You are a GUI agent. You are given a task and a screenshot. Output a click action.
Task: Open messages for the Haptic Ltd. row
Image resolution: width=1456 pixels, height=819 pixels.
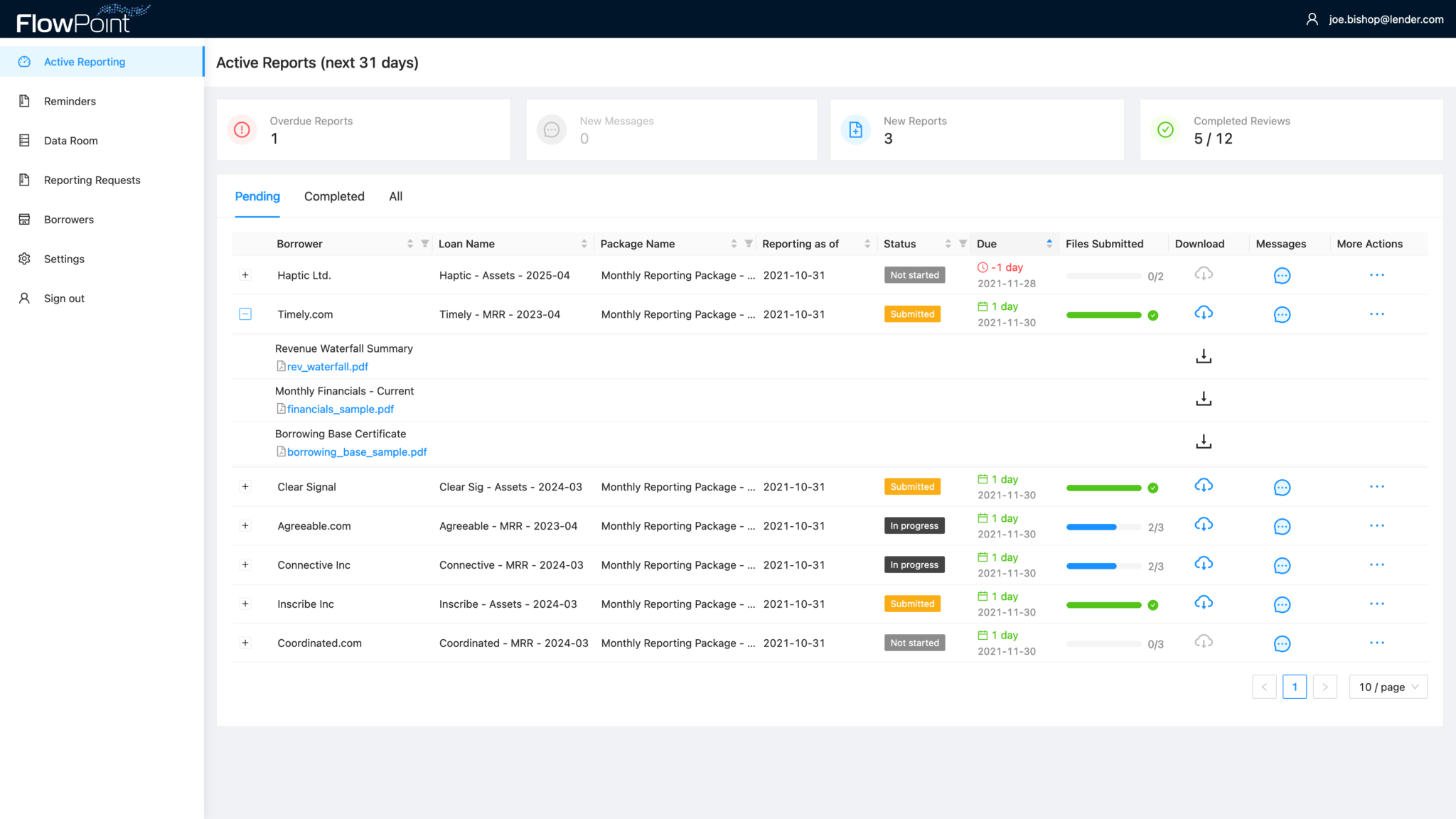pos(1281,276)
